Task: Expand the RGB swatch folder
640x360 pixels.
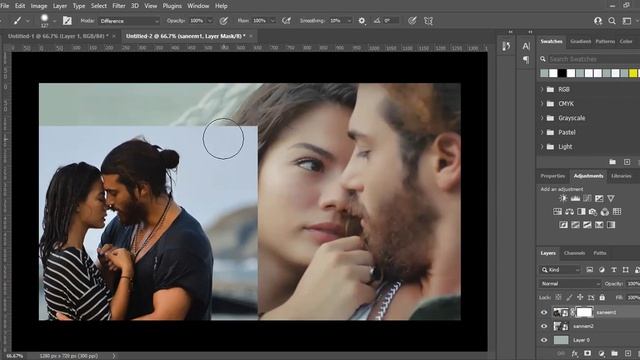Action: coord(542,89)
